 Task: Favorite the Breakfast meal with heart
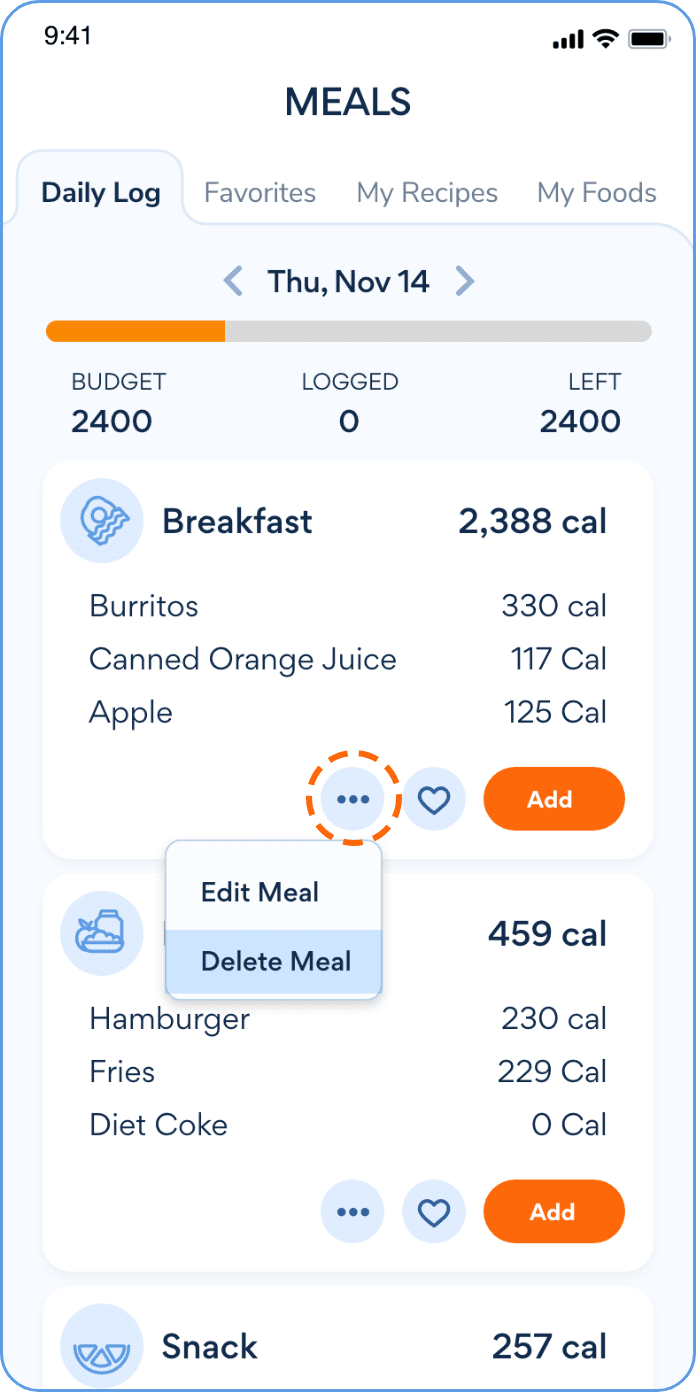(434, 800)
